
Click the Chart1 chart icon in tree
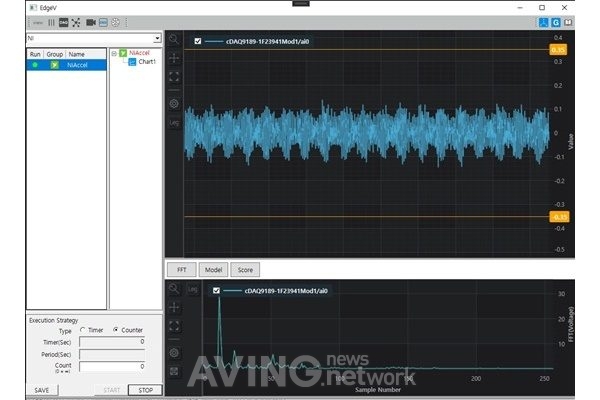coord(132,62)
